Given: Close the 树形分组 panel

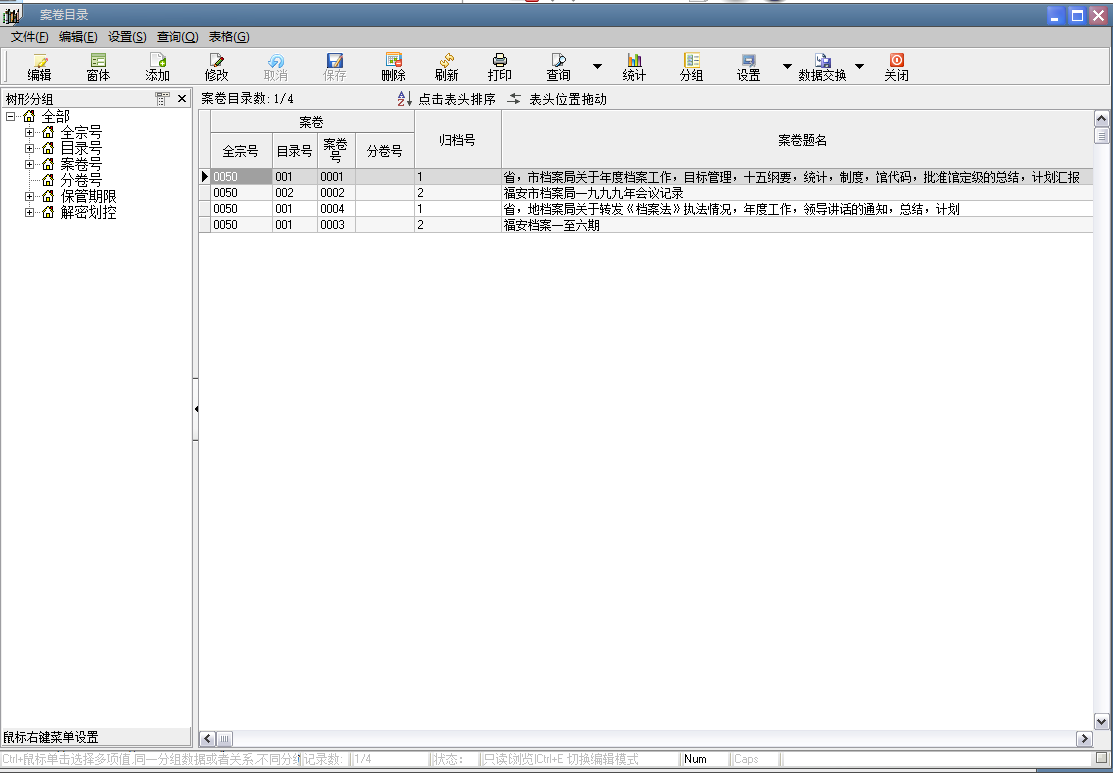Looking at the screenshot, I should click(x=182, y=99).
